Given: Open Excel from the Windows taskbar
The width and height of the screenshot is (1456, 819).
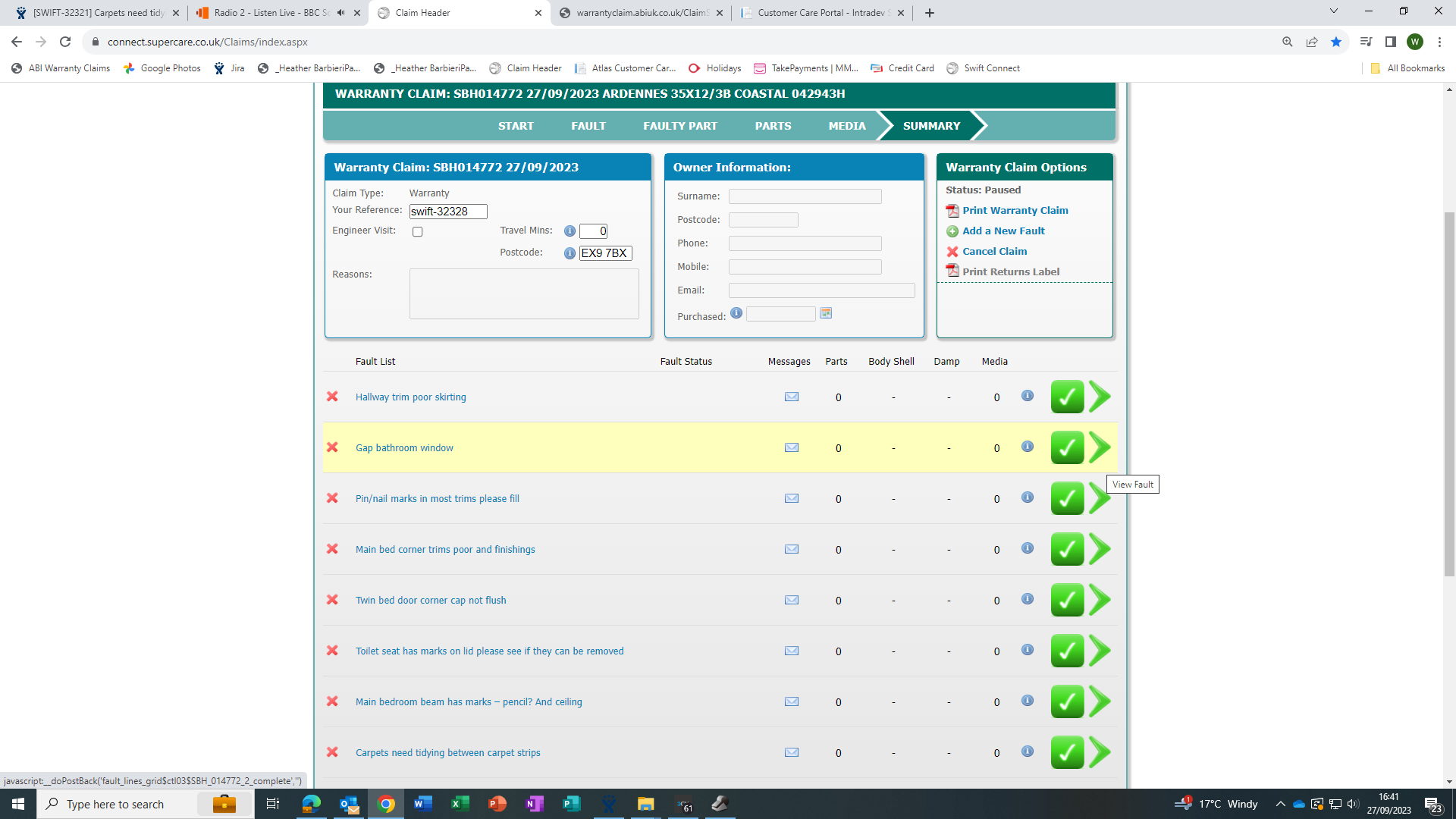Looking at the screenshot, I should (x=460, y=804).
